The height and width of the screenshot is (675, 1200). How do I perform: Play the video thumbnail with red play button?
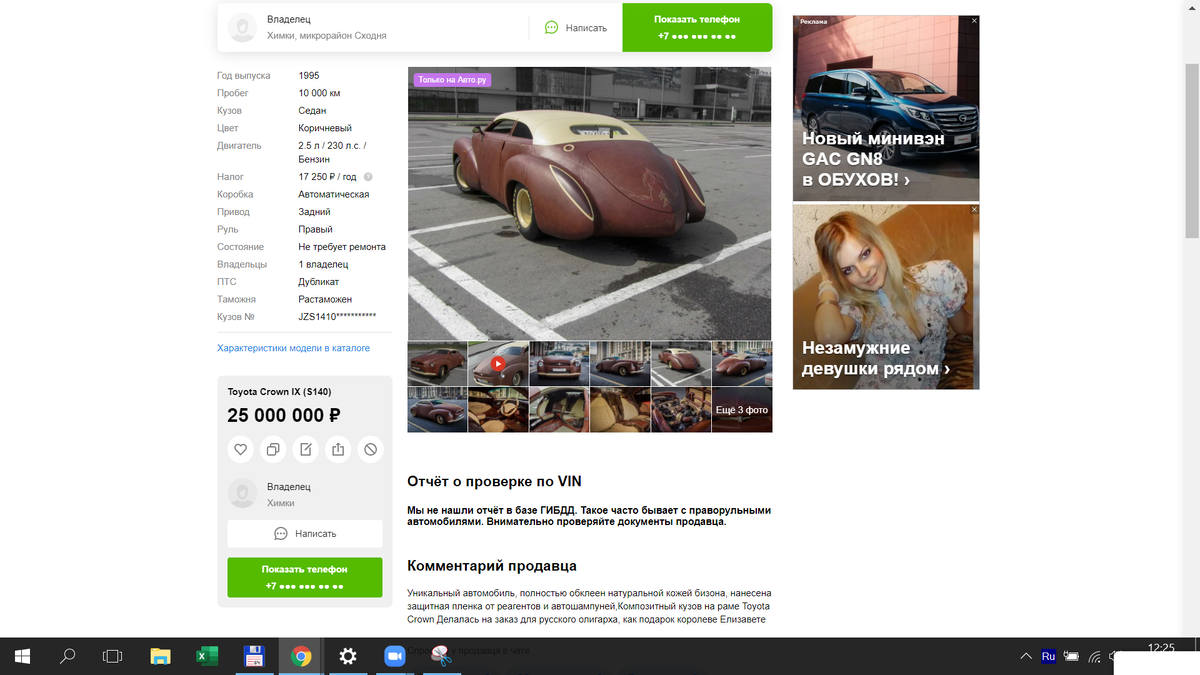pyautogui.click(x=498, y=364)
